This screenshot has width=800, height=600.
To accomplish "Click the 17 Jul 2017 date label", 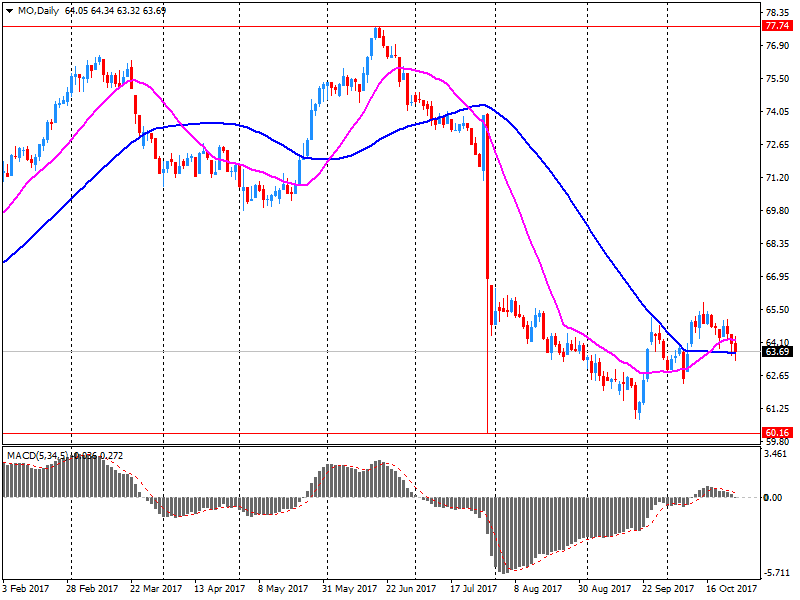I will click(x=473, y=589).
